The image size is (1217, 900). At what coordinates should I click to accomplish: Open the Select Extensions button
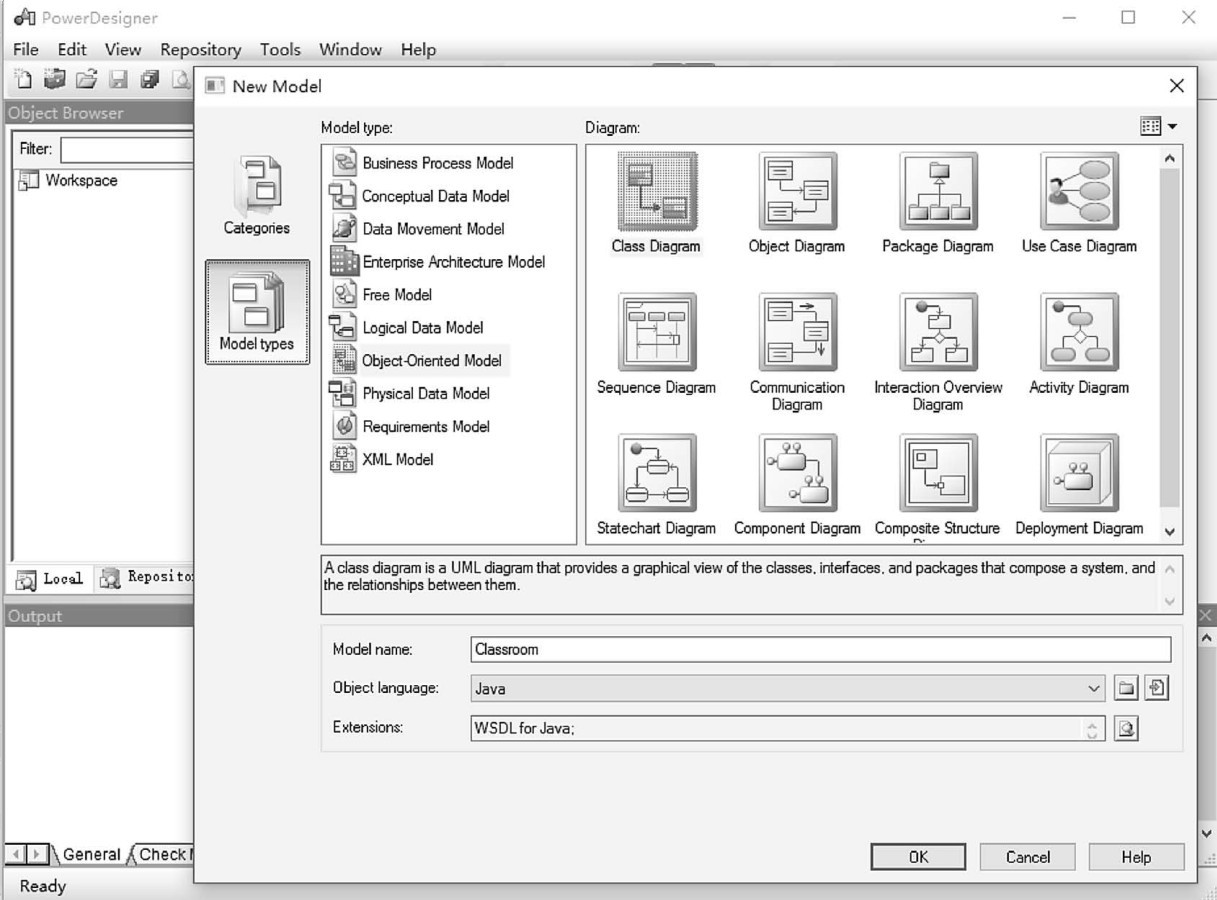click(1126, 729)
